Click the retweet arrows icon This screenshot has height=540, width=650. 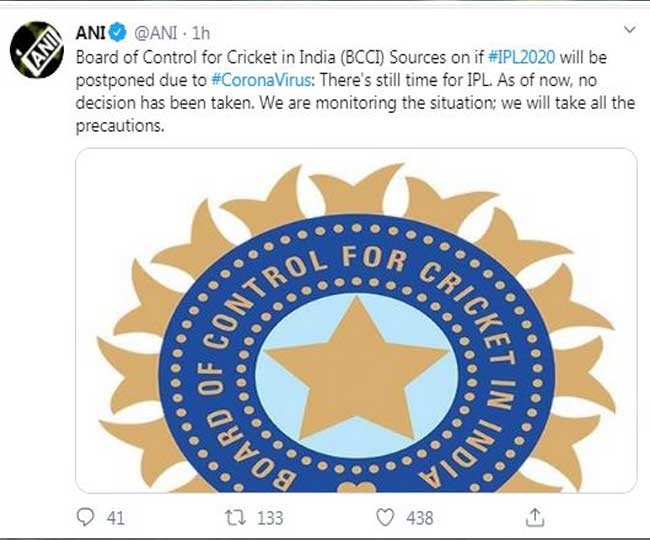pyautogui.click(x=235, y=518)
